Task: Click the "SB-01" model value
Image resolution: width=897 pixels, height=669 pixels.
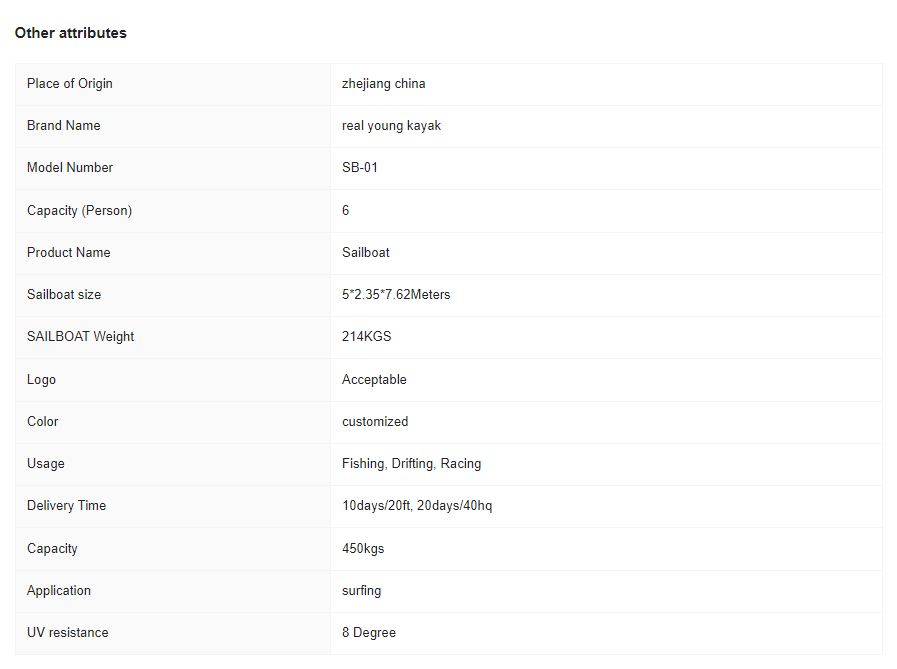Action: 360,168
